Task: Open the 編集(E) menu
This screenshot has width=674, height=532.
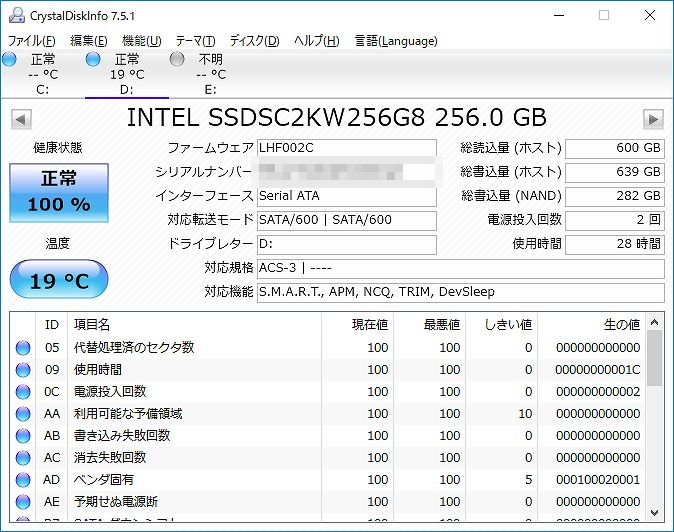Action: click(89, 41)
